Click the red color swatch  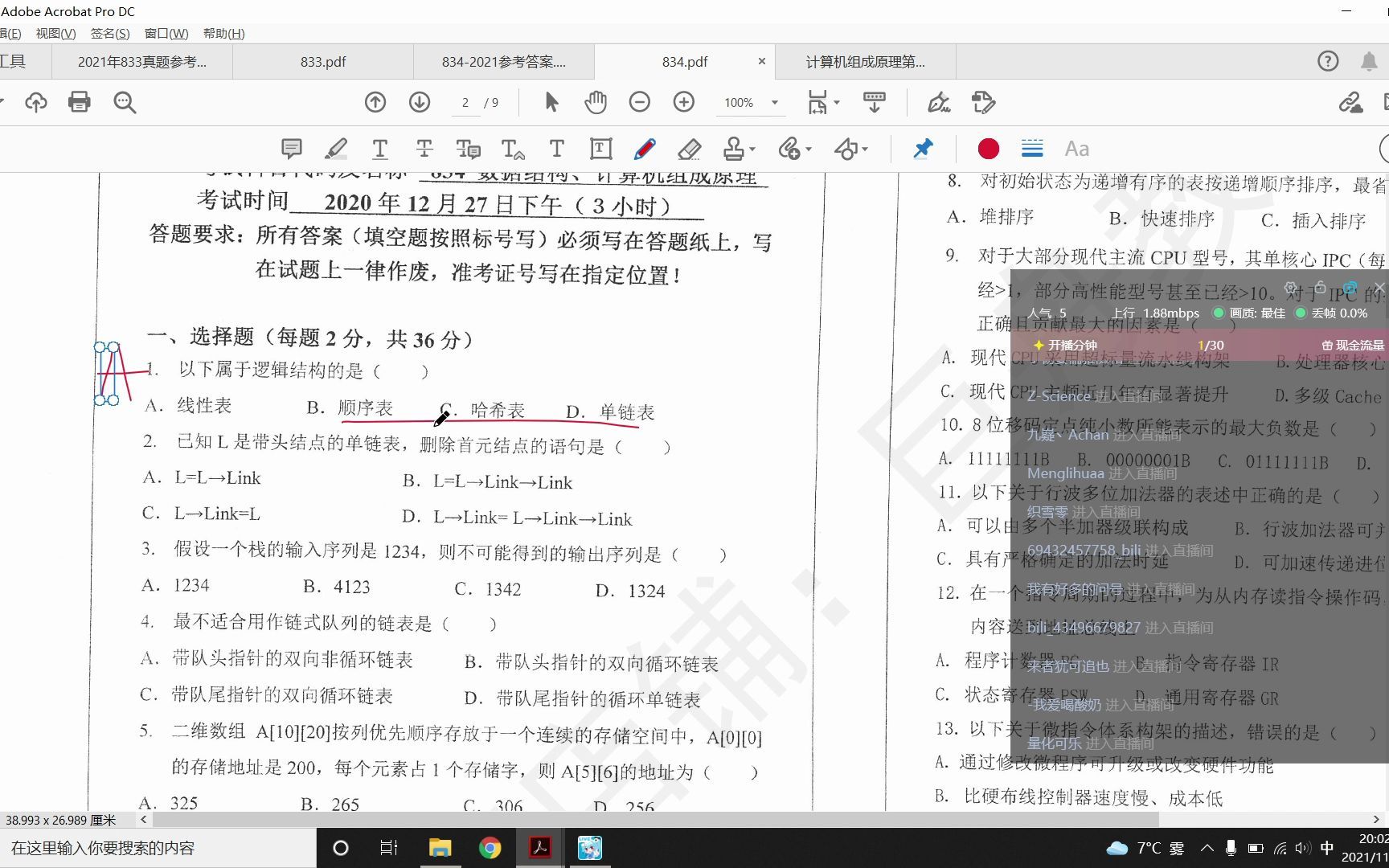[989, 149]
